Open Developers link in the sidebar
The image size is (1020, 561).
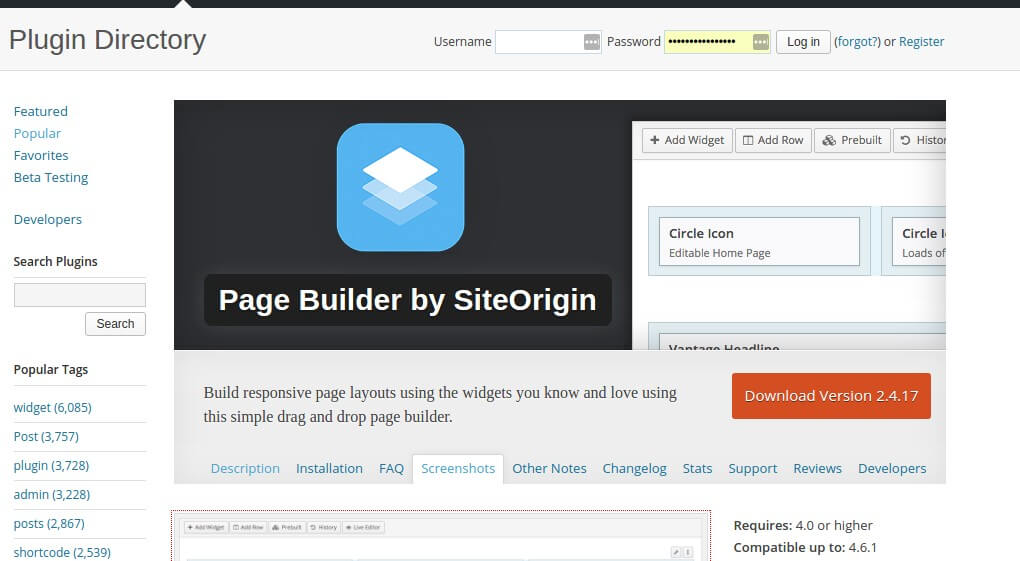point(47,219)
